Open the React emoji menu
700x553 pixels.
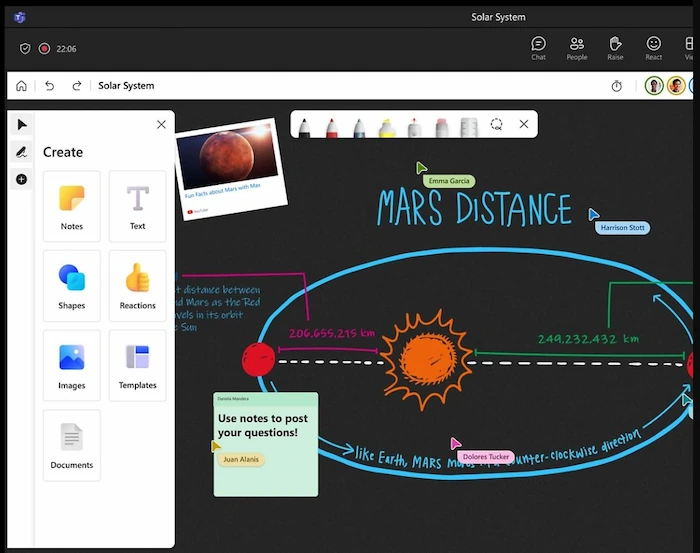coord(654,48)
